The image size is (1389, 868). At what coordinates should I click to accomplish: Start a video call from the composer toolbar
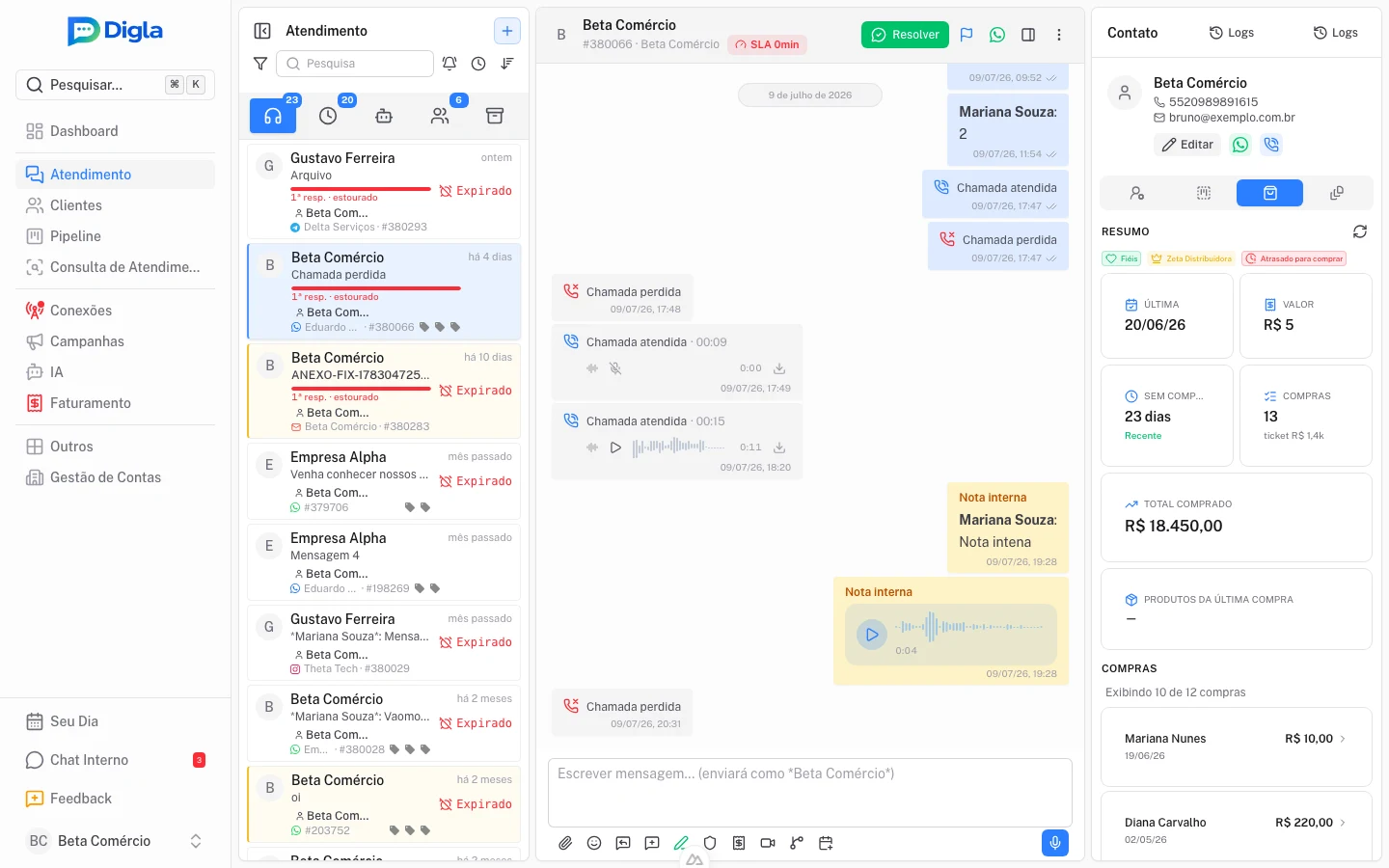768,843
